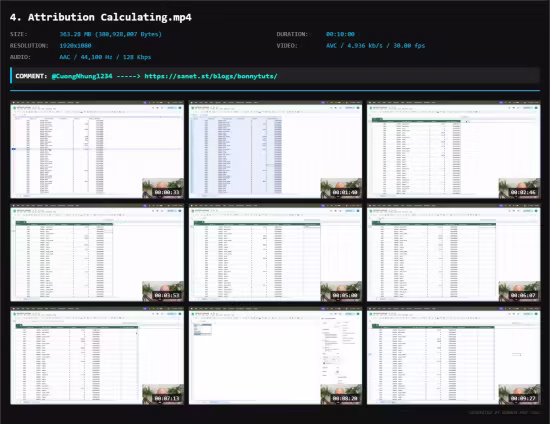Select the video value AVC / 4,936 kb/s

tap(375, 46)
